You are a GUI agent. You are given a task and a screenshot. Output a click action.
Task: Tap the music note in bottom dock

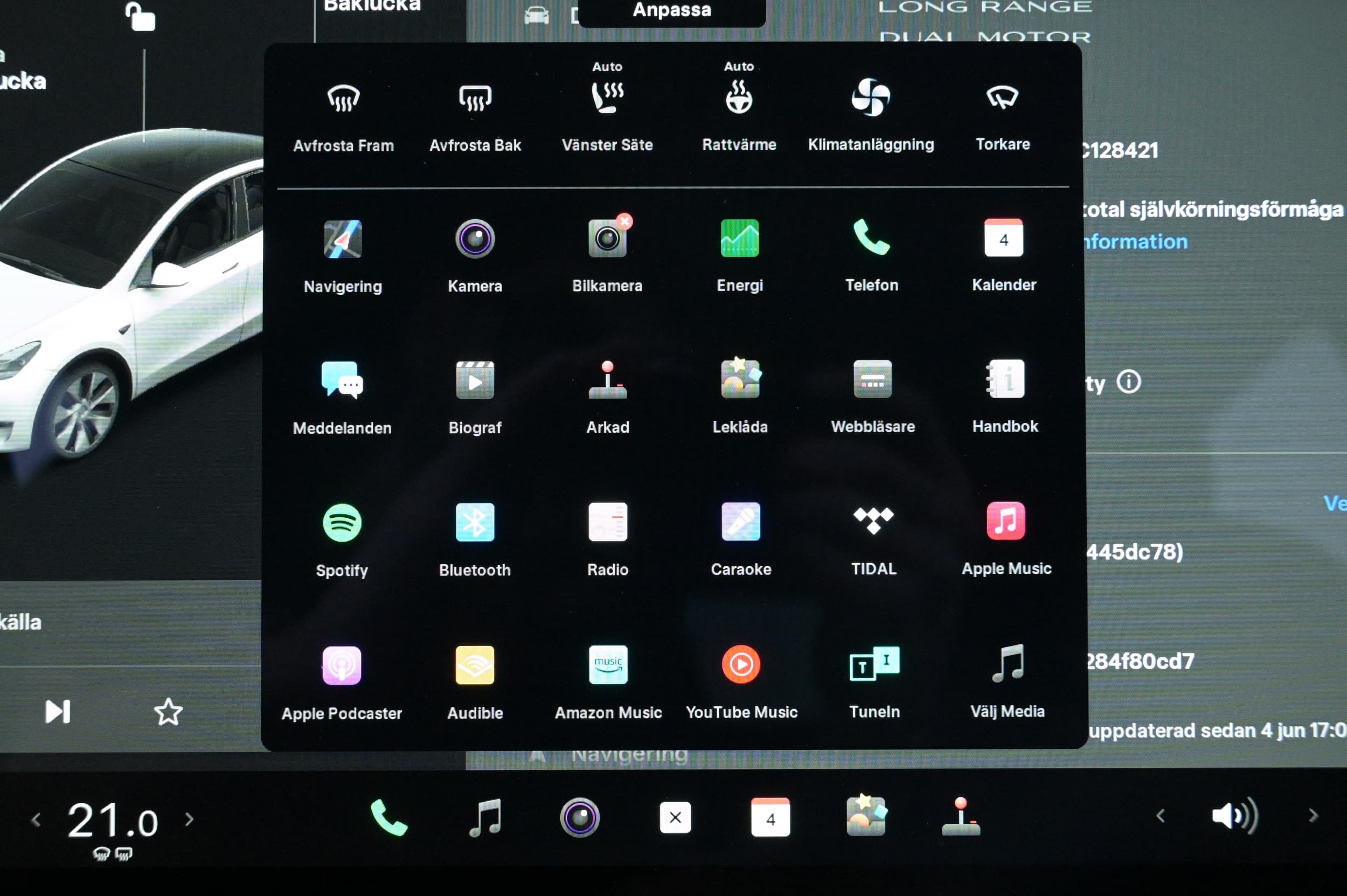(x=485, y=817)
